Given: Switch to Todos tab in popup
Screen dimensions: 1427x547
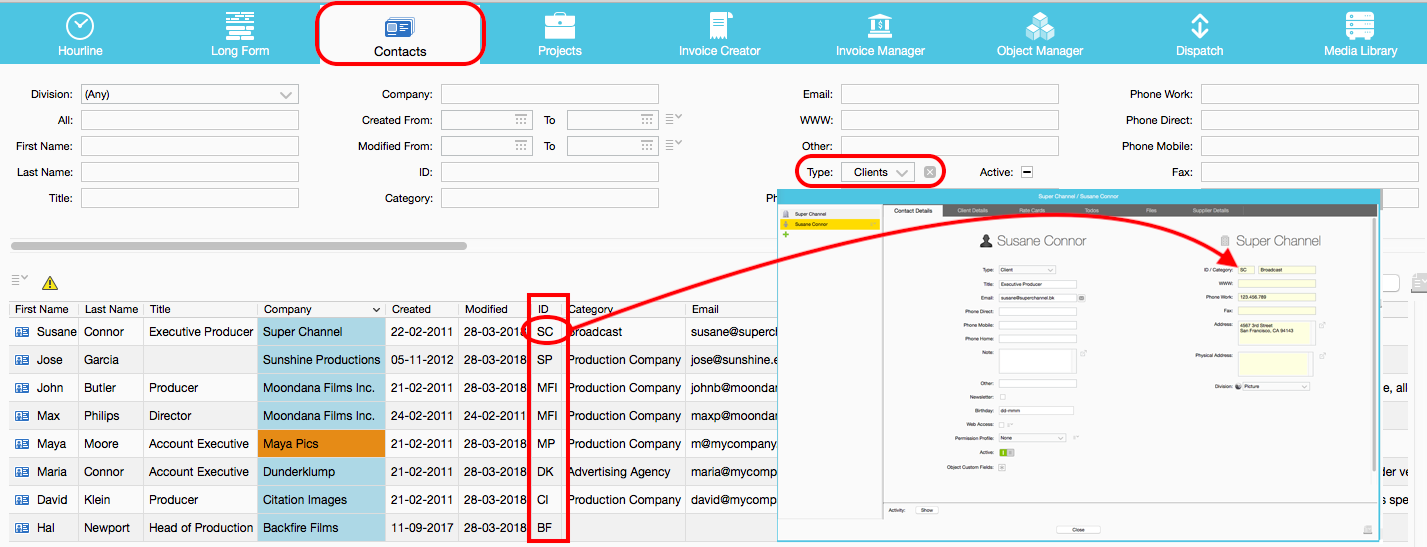Looking at the screenshot, I should pos(1092,210).
